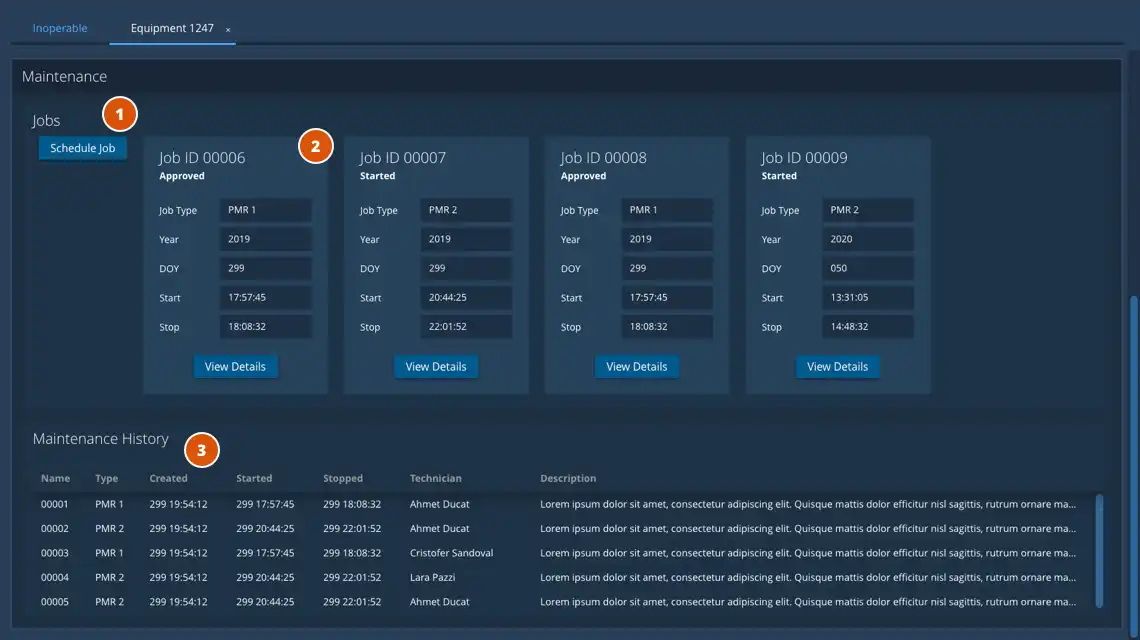This screenshot has height=640, width=1140.
Task: Click Year field in Job 00007
Action: click(466, 239)
